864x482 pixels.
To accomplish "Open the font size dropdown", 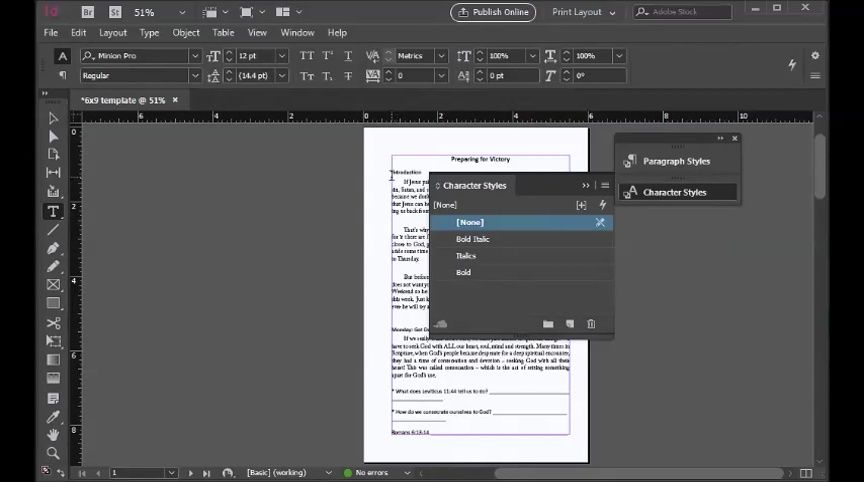I will click(x=282, y=56).
